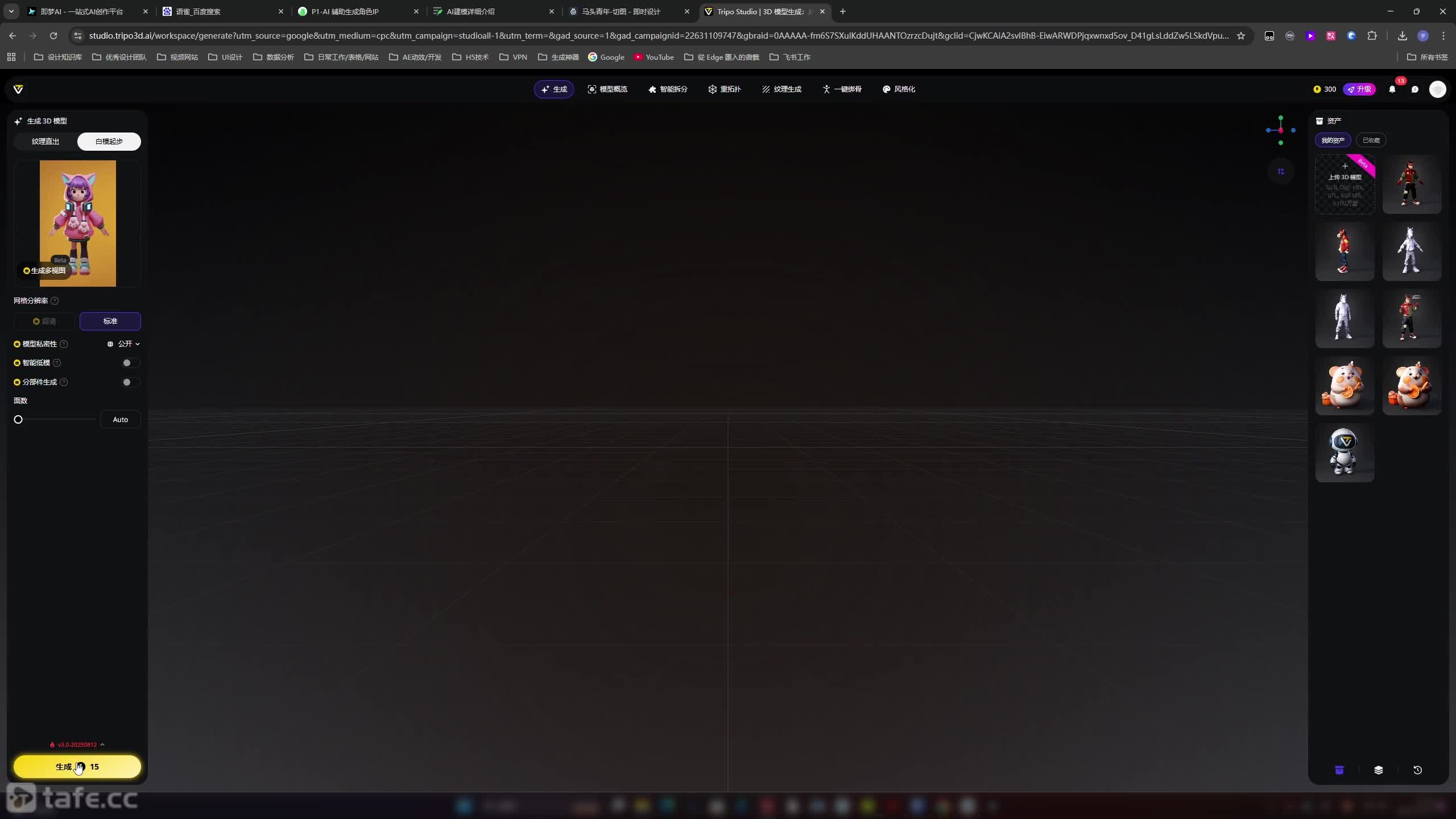Select the 标准 mesh resolution option
The height and width of the screenshot is (819, 1456).
[x=110, y=321]
